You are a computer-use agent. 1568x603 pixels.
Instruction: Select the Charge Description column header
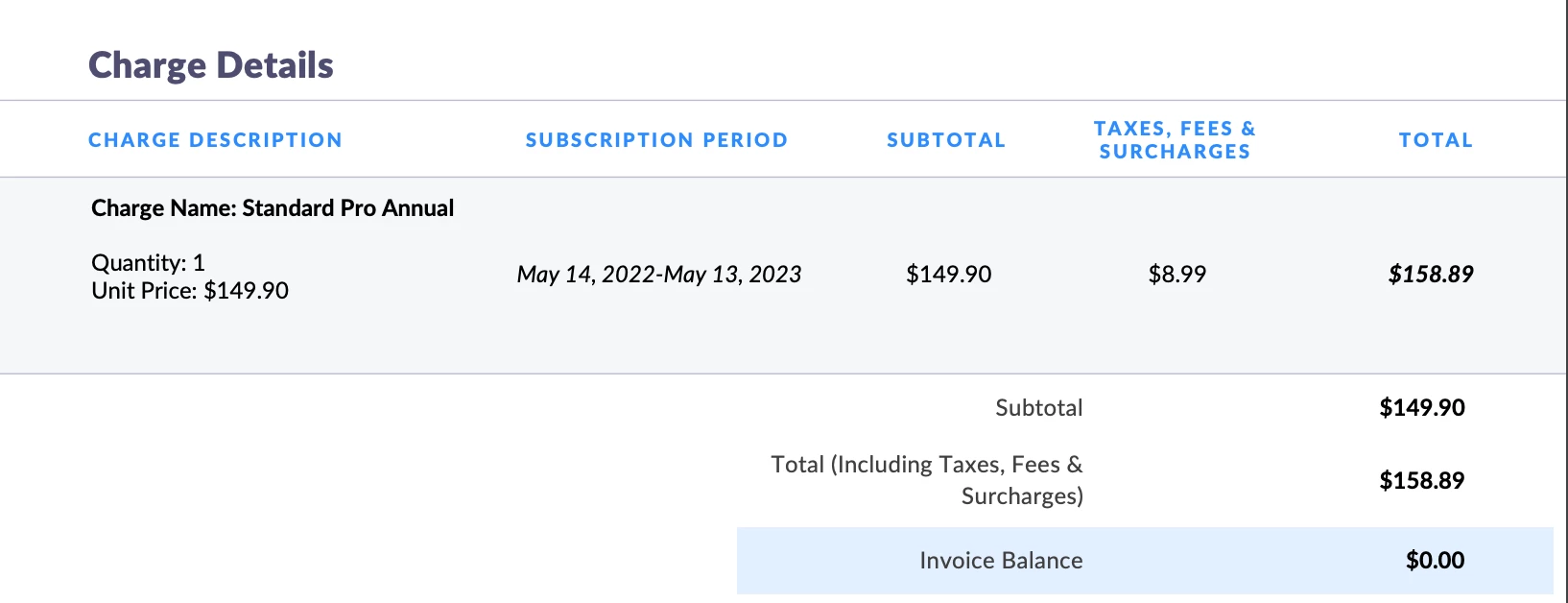[215, 140]
